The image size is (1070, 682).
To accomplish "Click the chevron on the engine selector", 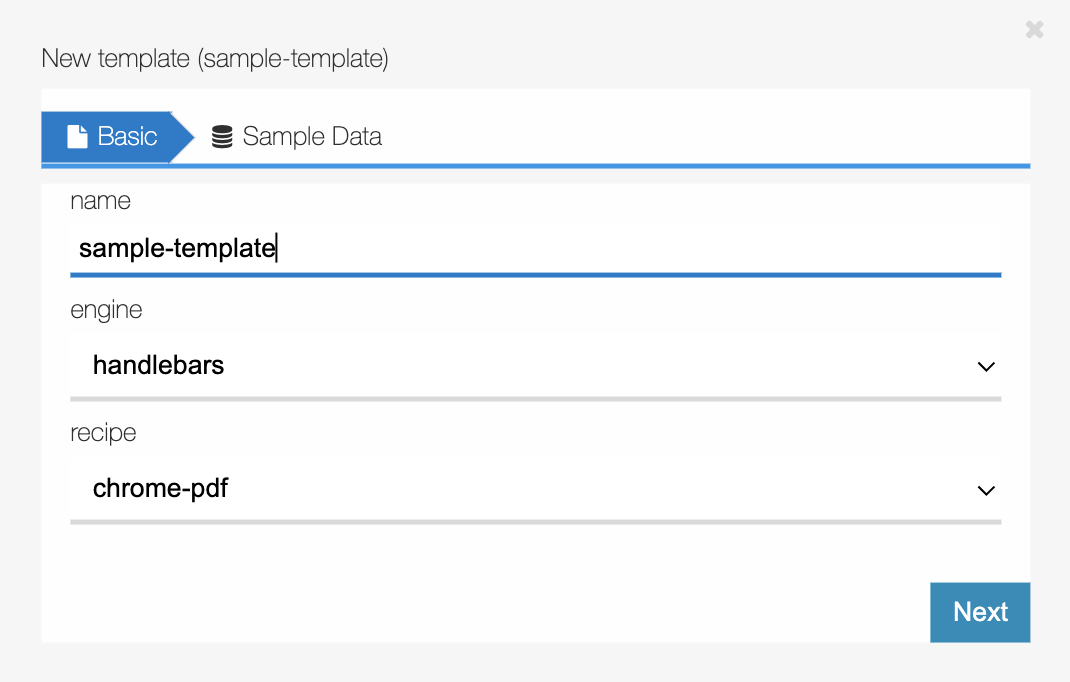I will click(986, 367).
